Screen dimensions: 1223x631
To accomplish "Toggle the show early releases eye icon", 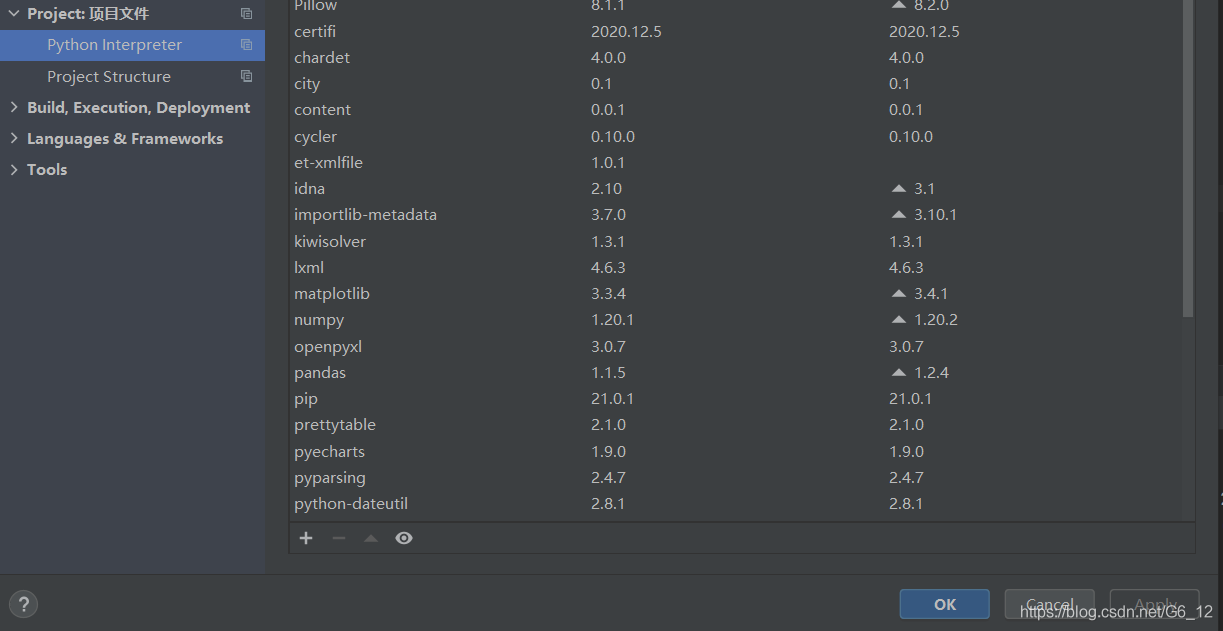I will 404,538.
